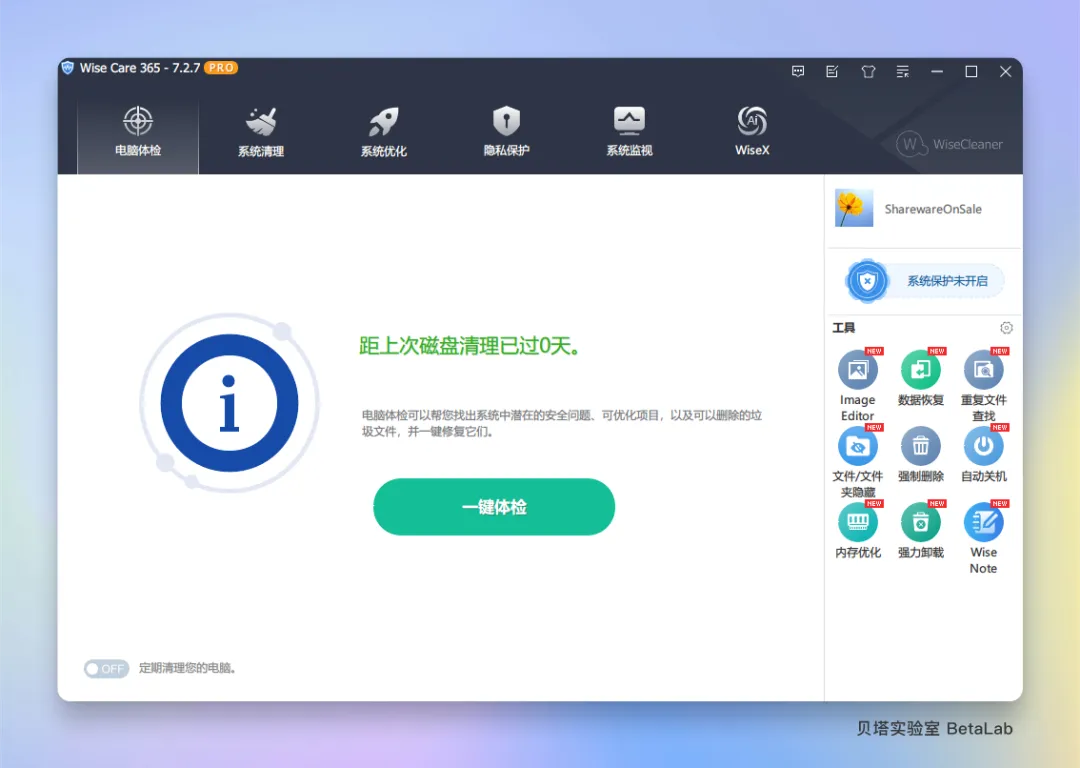Open the 文件/文件夹隐藏 tool

858,461
